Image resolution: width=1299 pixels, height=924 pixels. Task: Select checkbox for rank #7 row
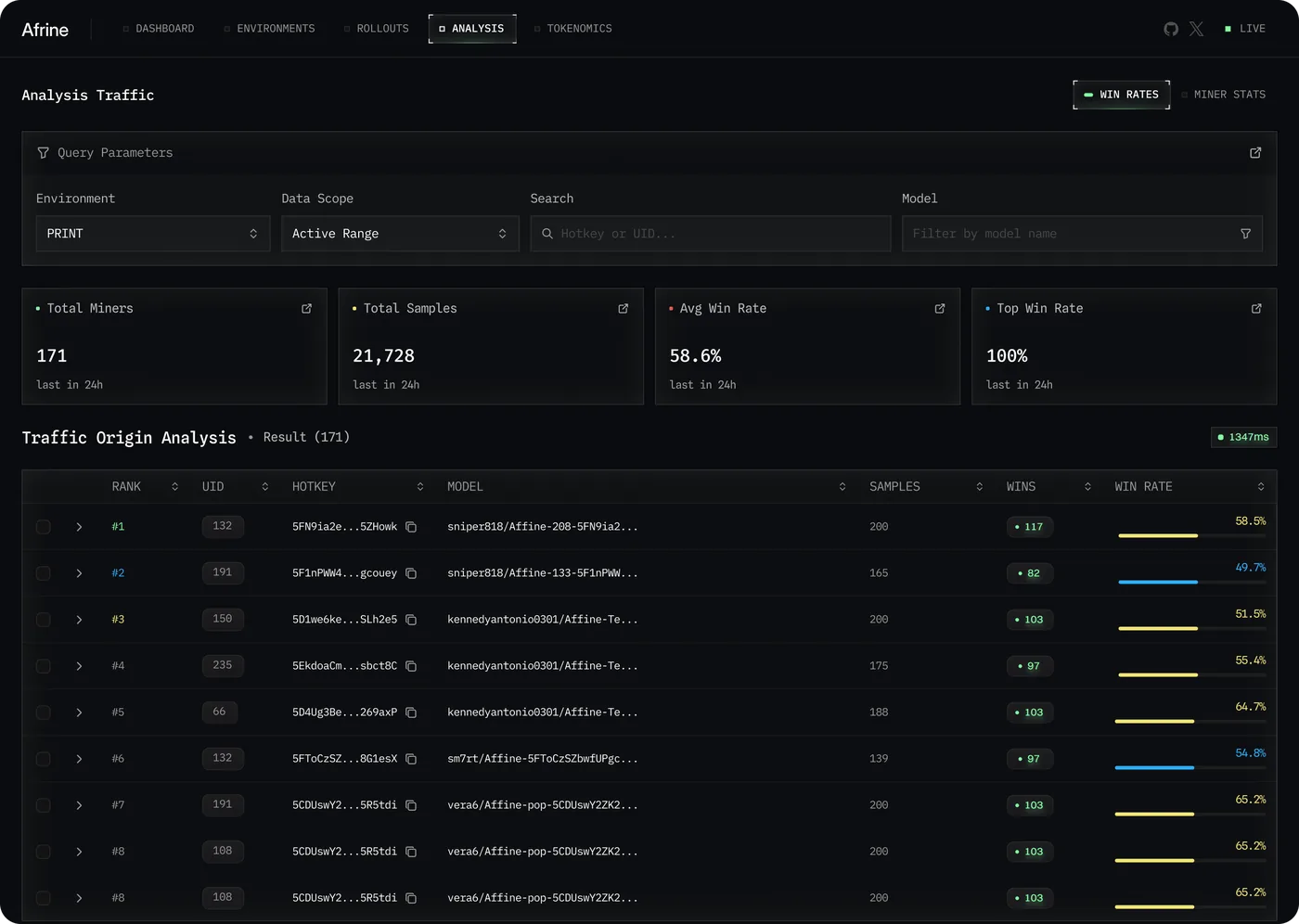[x=44, y=805]
